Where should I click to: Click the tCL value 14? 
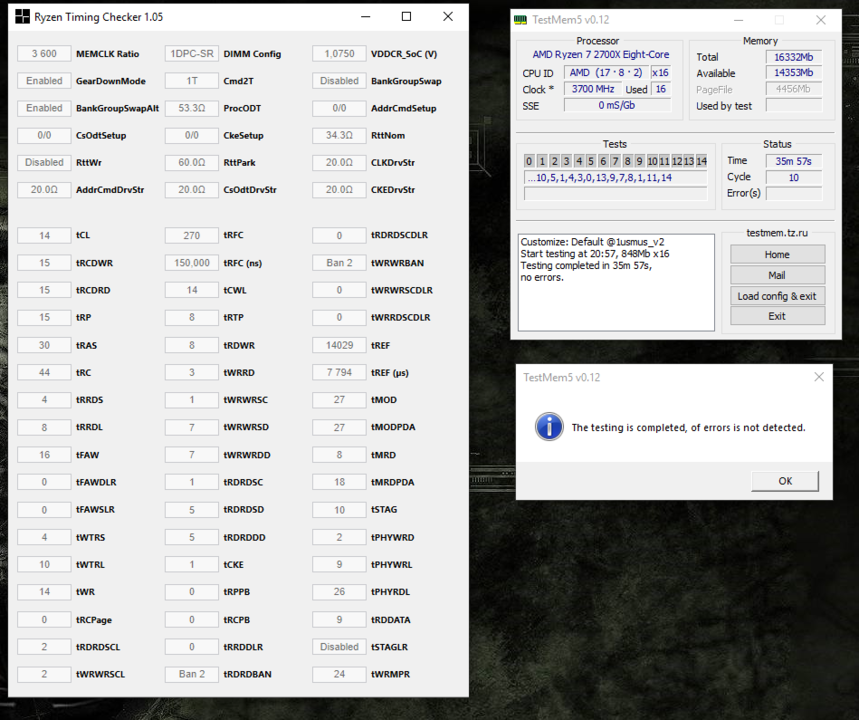pos(44,235)
